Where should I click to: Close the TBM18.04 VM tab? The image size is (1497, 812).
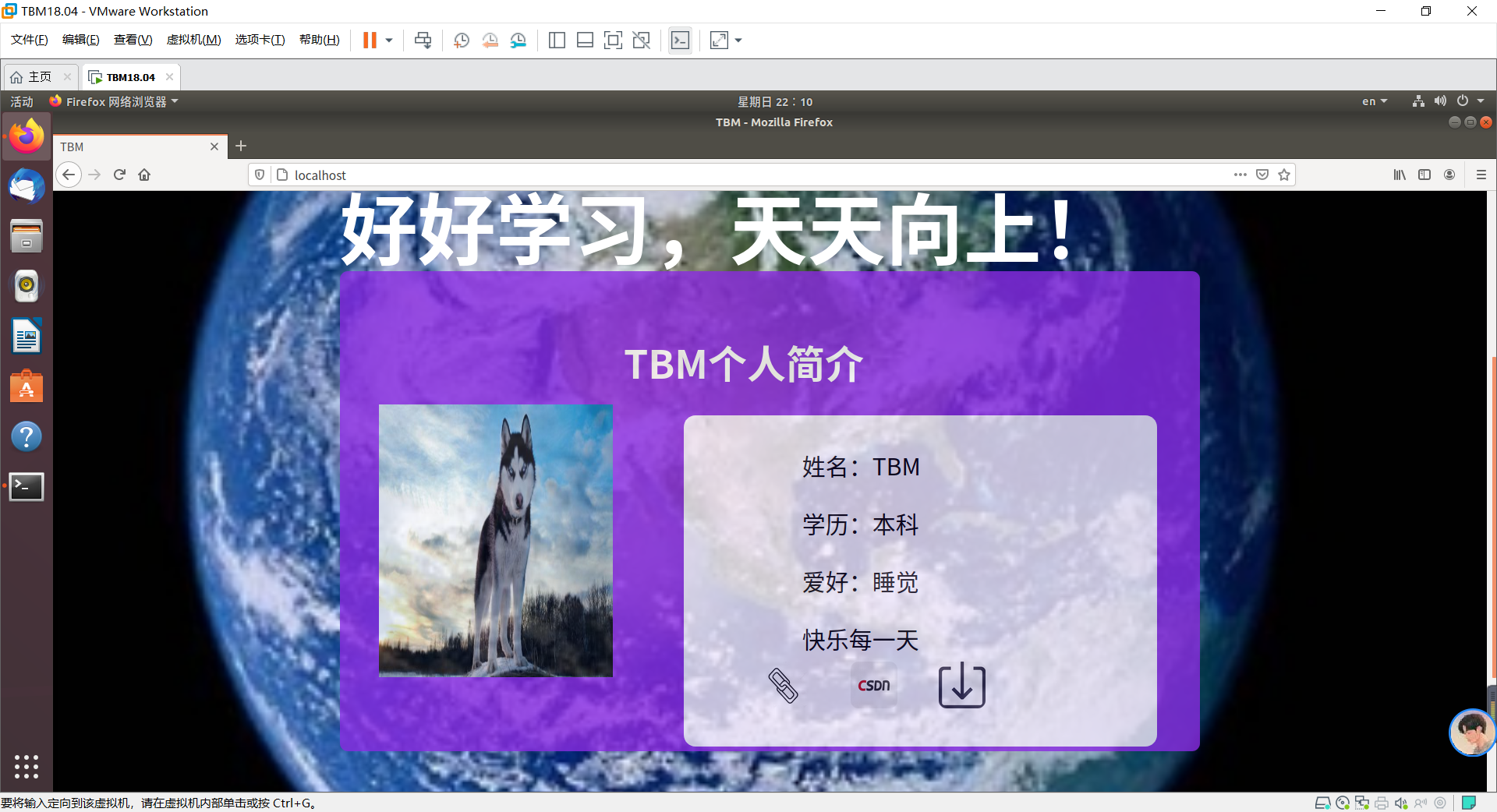click(169, 77)
